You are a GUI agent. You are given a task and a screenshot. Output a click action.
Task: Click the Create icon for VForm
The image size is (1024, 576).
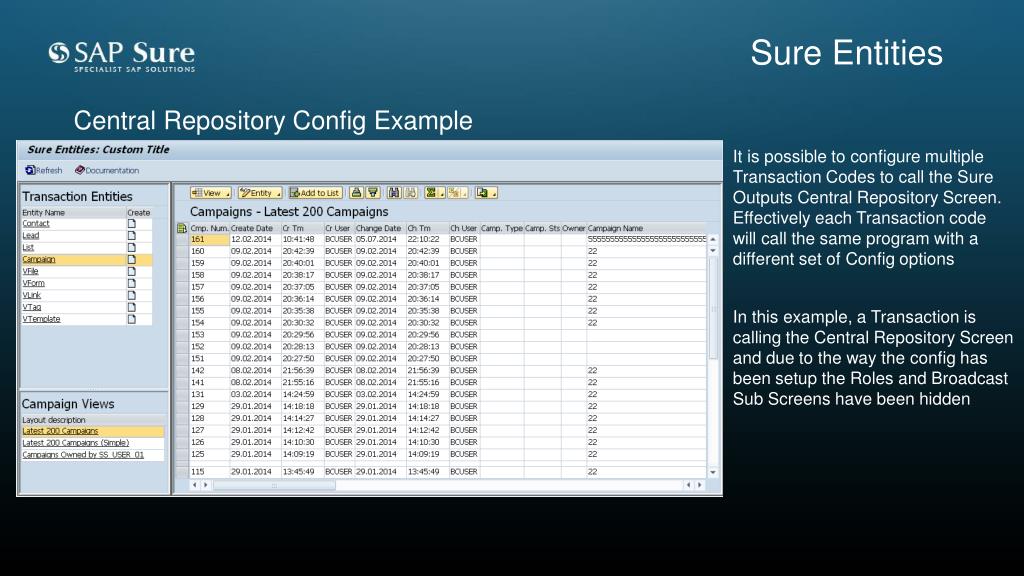[132, 283]
